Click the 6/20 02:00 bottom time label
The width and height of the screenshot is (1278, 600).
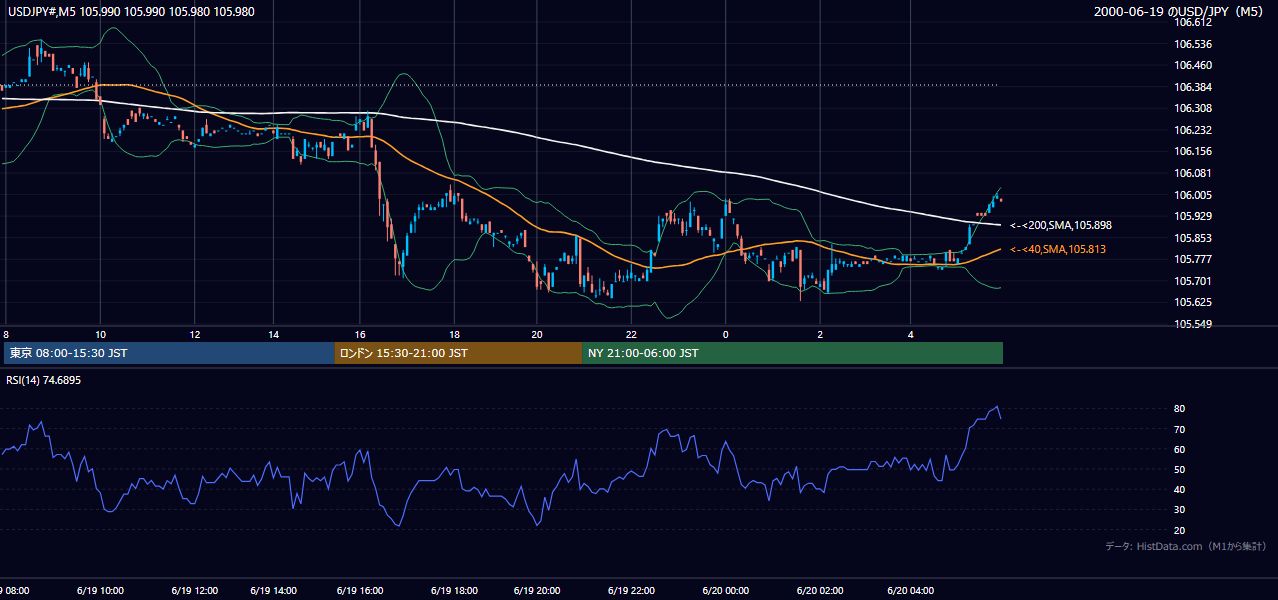click(x=819, y=590)
